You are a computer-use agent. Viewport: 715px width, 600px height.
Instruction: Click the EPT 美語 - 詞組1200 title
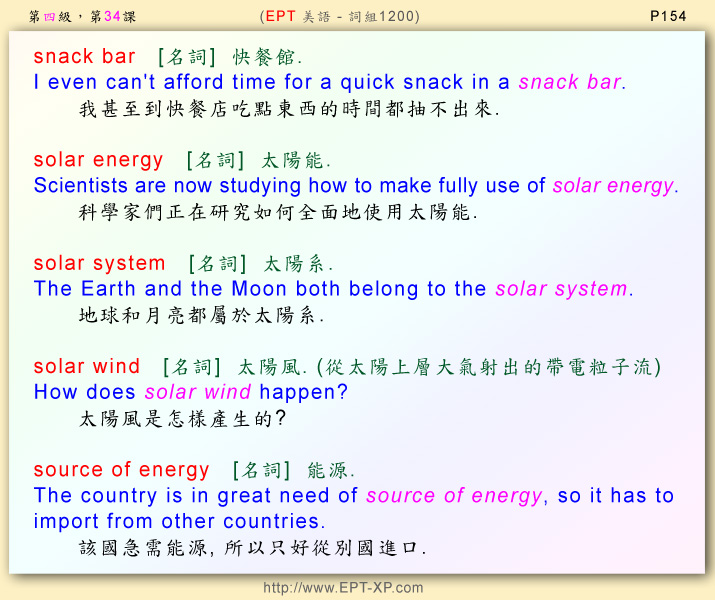pos(339,16)
